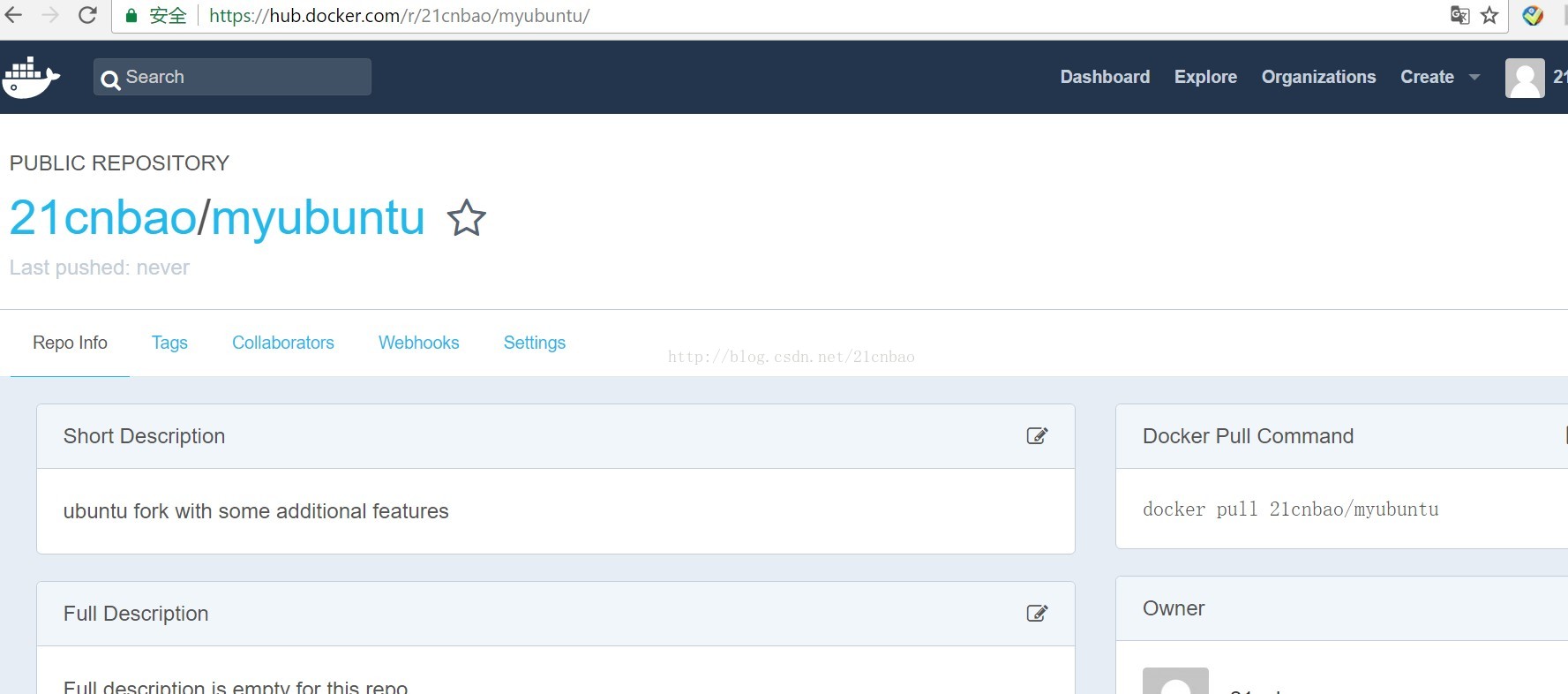
Task: Expand the Create dropdown arrow
Action: (x=1474, y=77)
